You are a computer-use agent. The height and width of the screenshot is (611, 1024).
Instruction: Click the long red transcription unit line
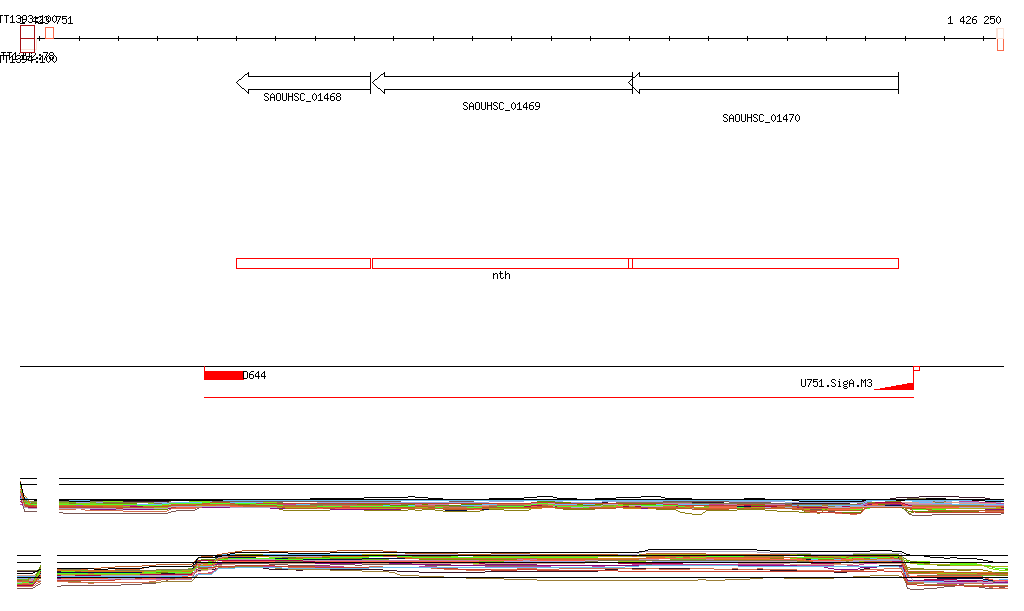point(559,398)
